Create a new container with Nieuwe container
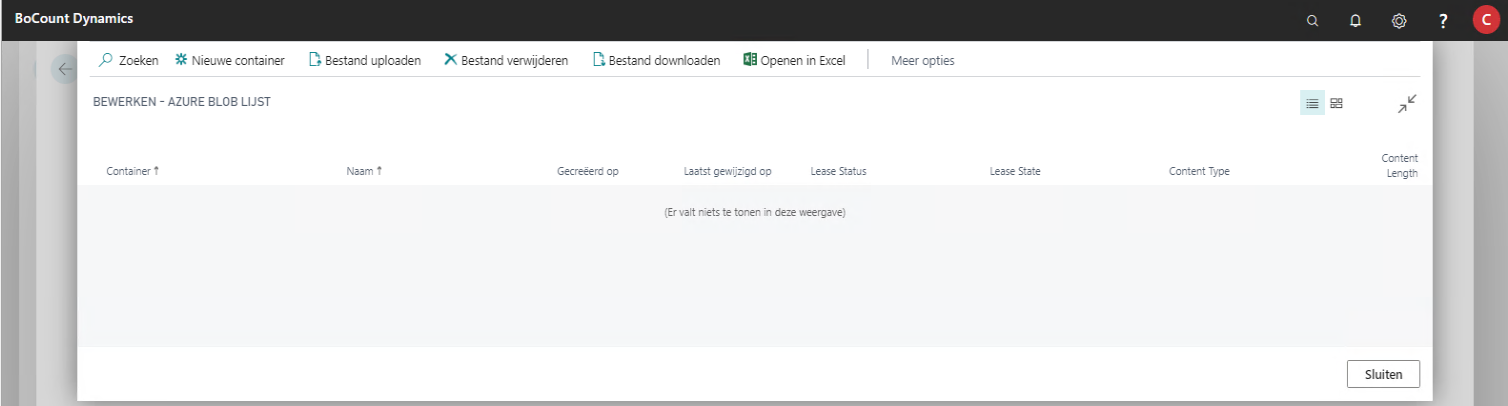1508x406 pixels. 229,60
